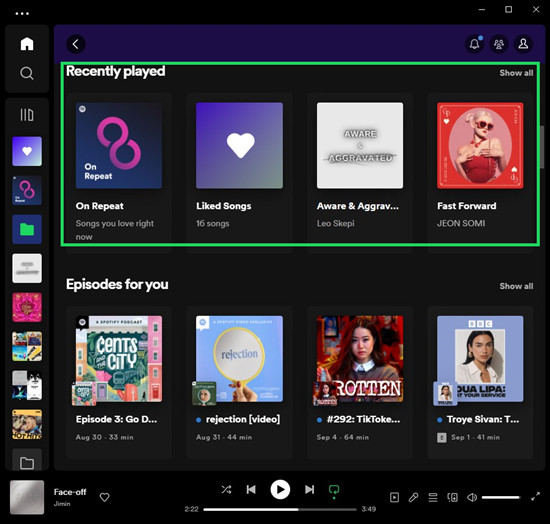The image size is (550, 524).
Task: Open the Hot Hits playlist in the sidebar
Action: click(27, 424)
